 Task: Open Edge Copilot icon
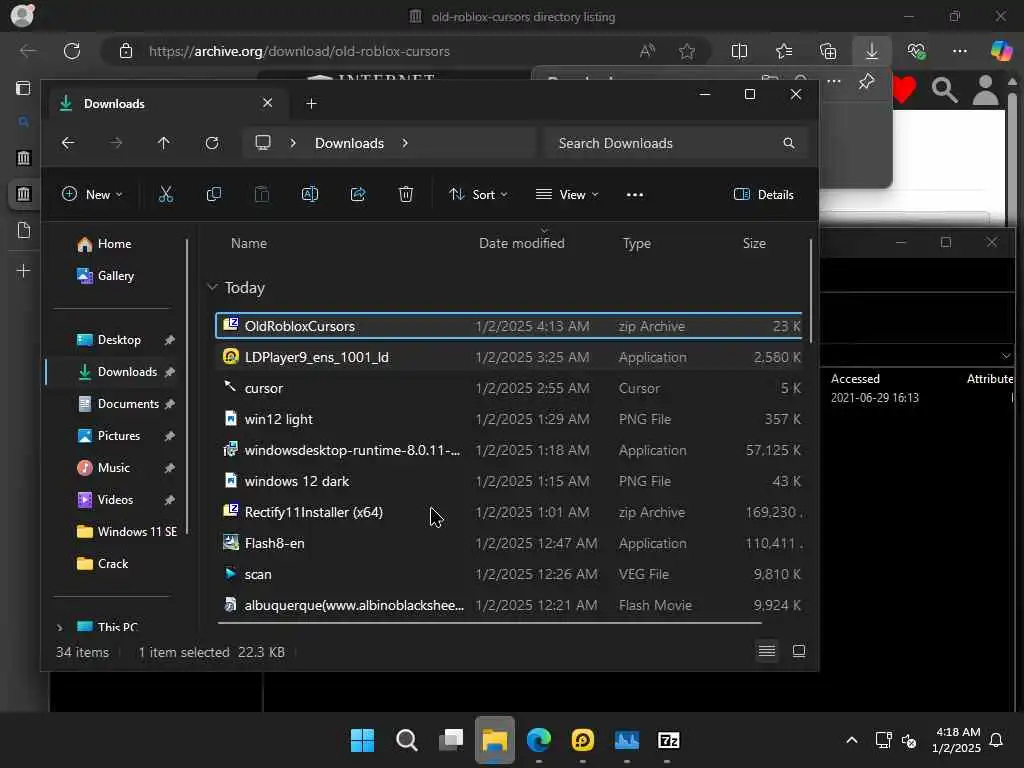pos(1001,50)
